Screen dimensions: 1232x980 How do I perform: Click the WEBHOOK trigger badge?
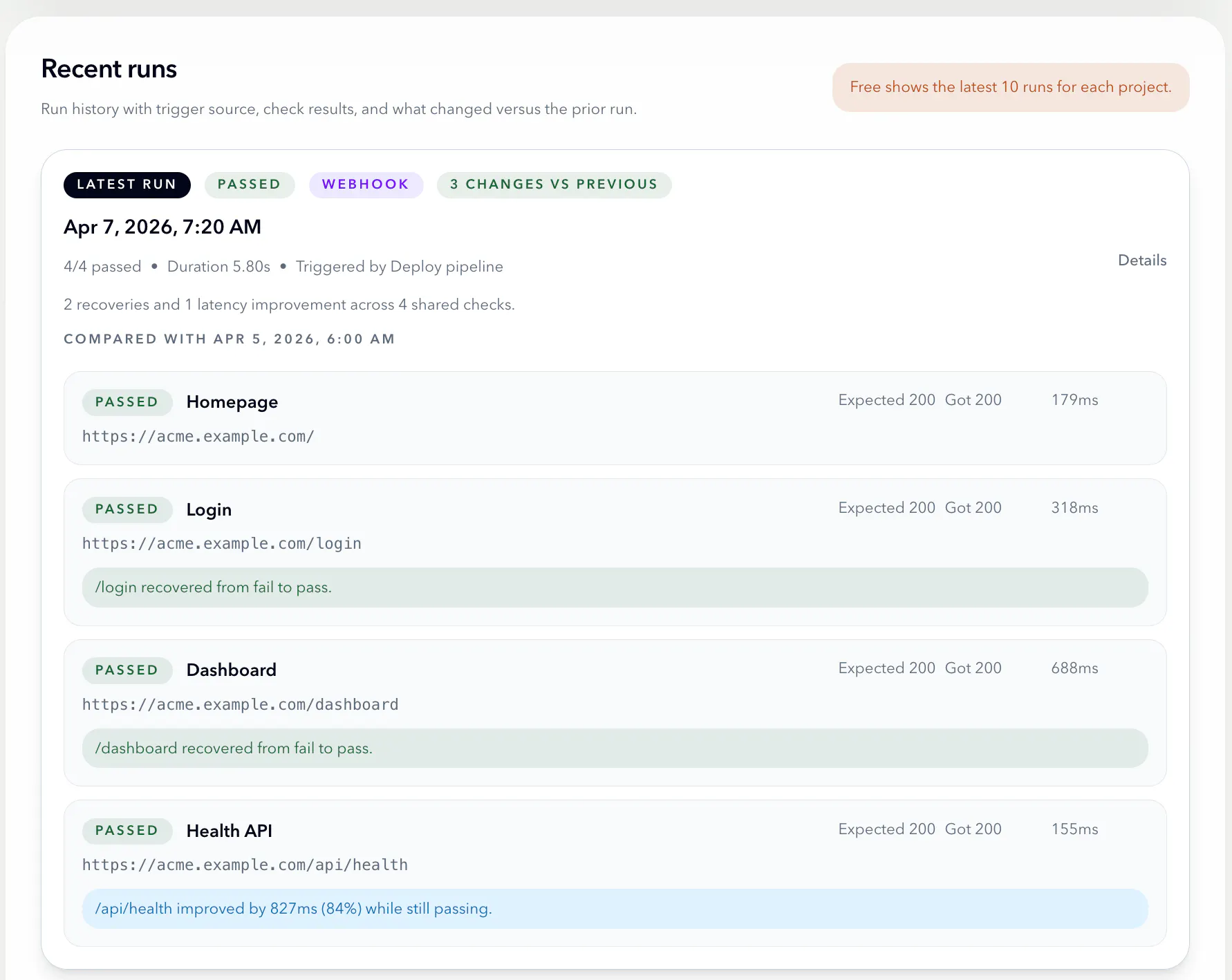366,185
